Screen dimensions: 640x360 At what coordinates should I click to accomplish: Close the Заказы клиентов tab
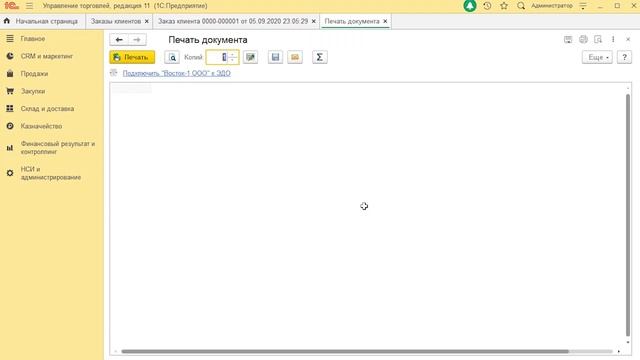pos(147,21)
